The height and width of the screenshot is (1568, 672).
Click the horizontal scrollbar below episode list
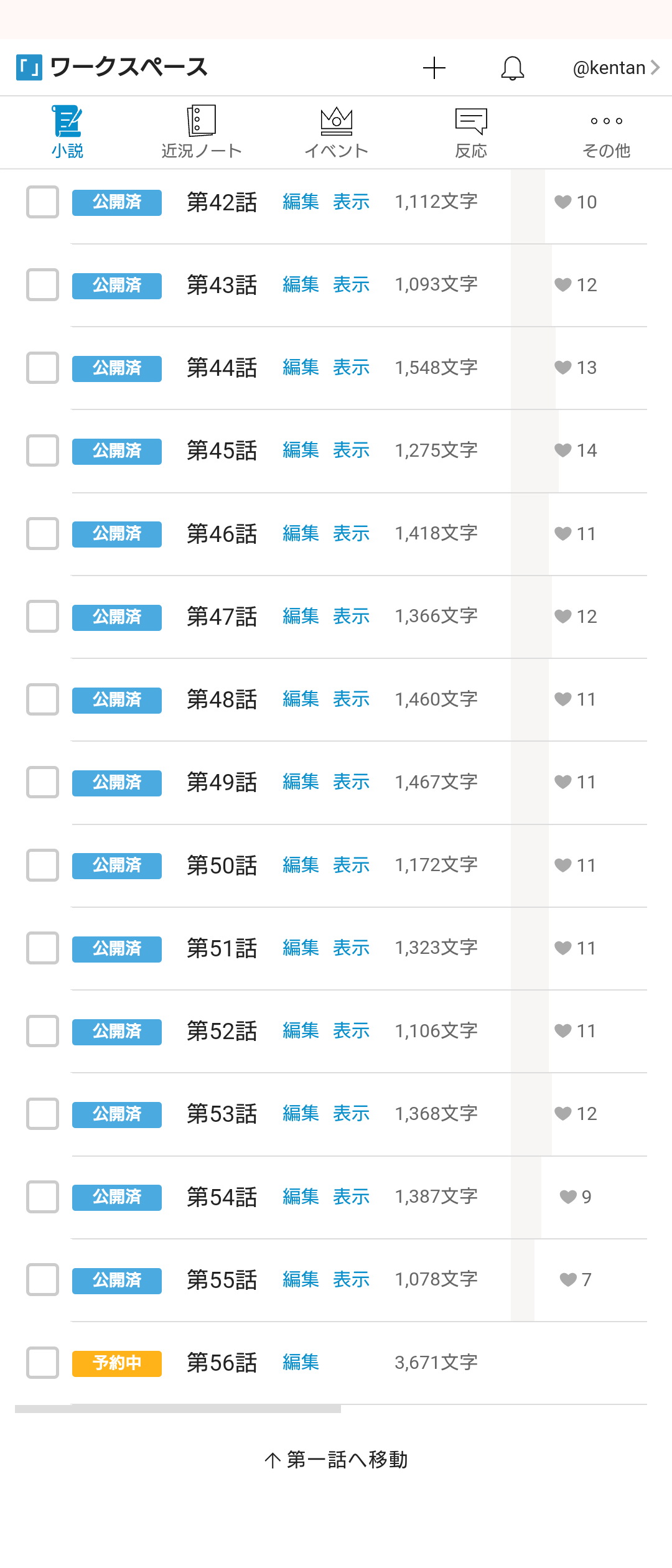coord(178,1409)
